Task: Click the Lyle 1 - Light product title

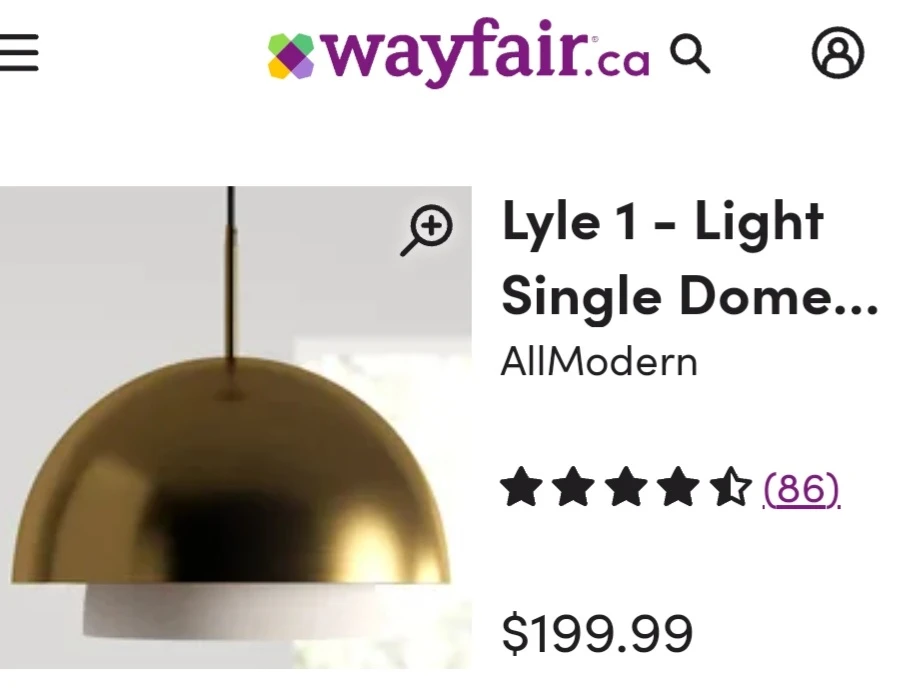Action: 662,223
